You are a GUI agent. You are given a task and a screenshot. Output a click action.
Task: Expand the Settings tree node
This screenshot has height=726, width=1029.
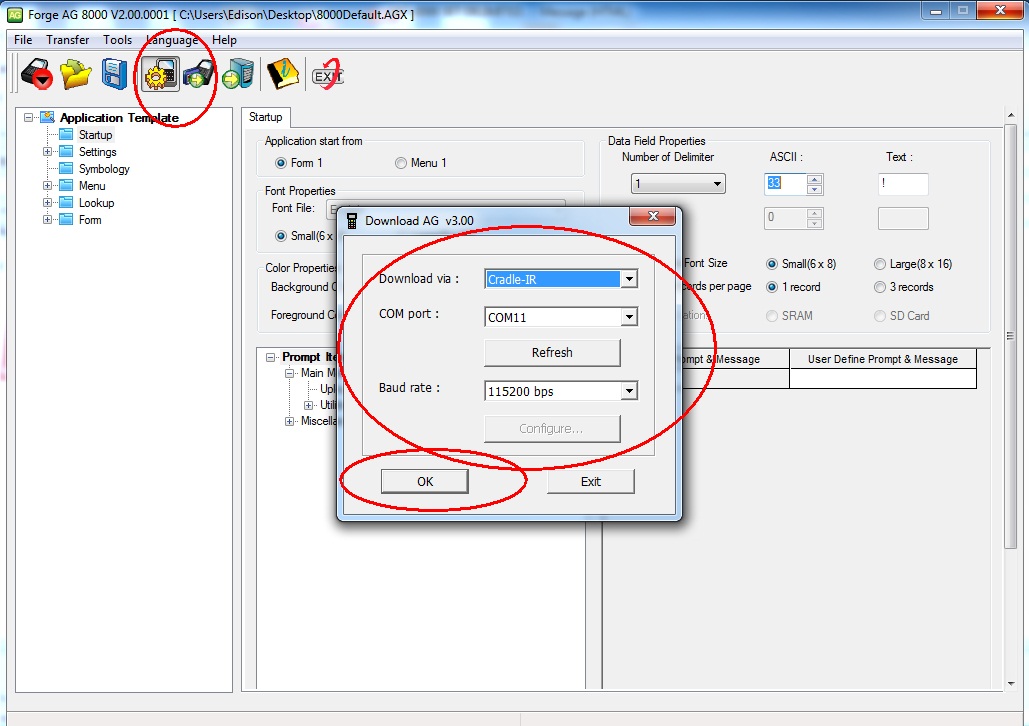pos(47,152)
